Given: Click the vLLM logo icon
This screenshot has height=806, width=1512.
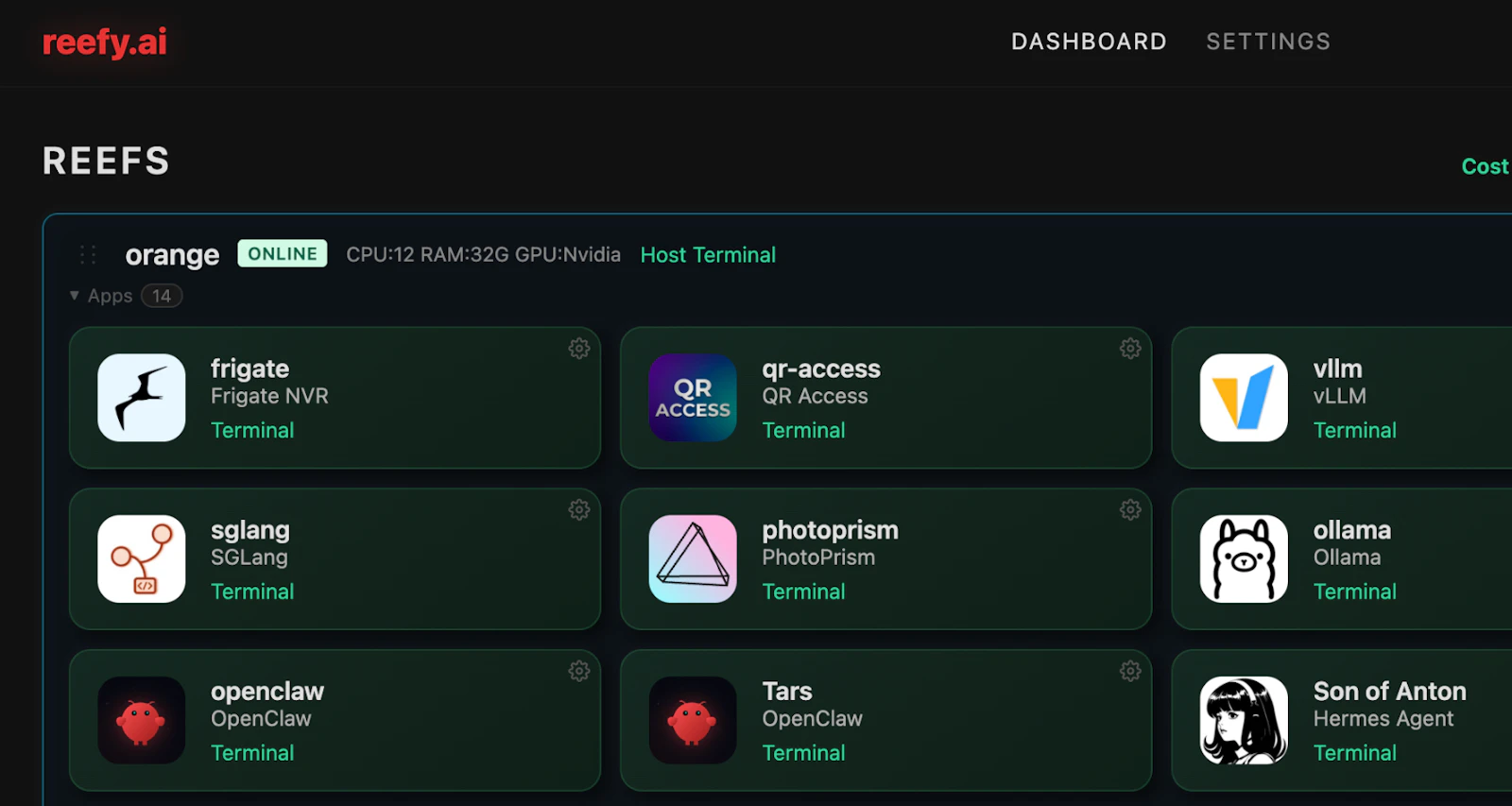Looking at the screenshot, I should [1244, 398].
